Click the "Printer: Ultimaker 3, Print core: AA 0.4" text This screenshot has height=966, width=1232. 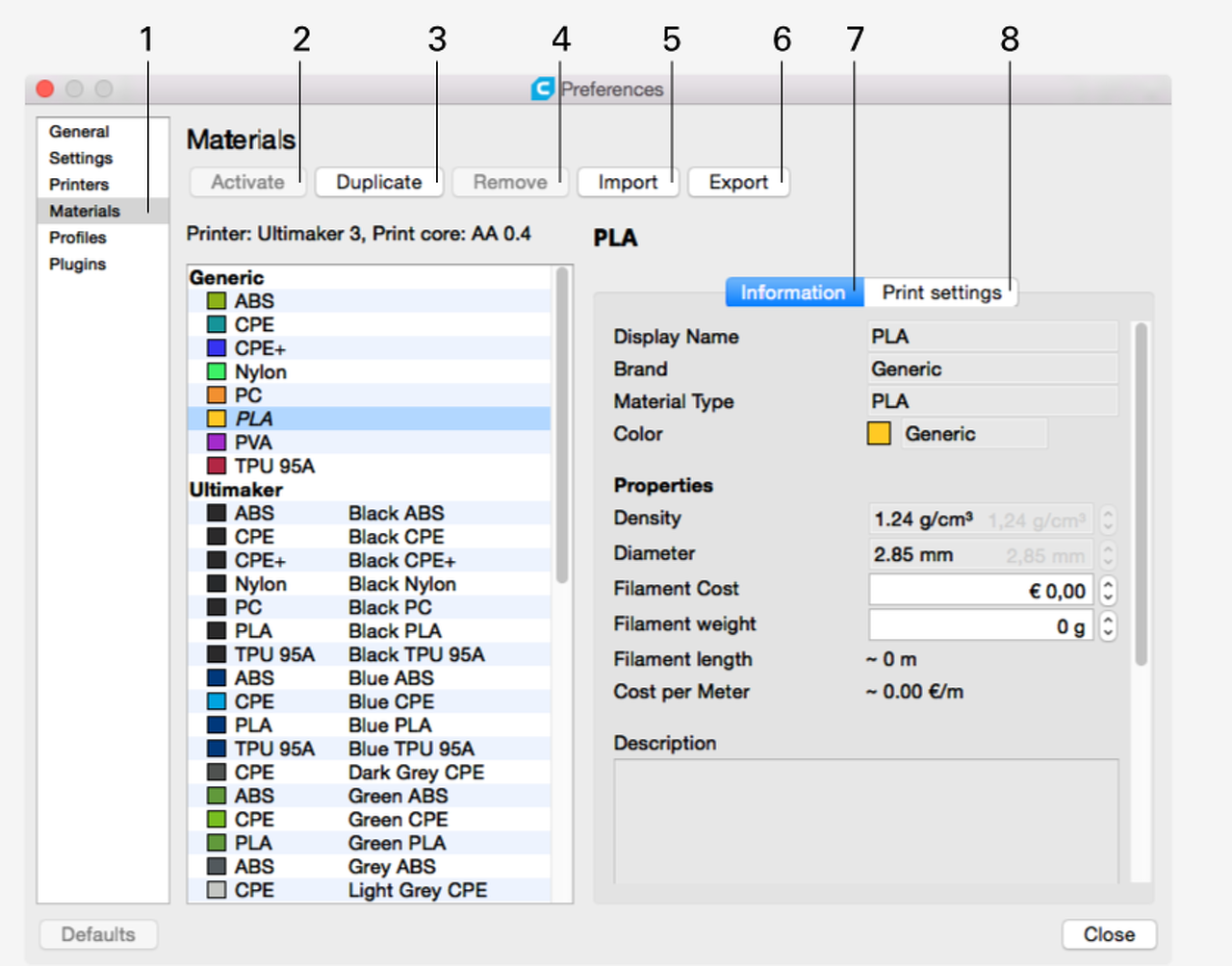coord(359,234)
